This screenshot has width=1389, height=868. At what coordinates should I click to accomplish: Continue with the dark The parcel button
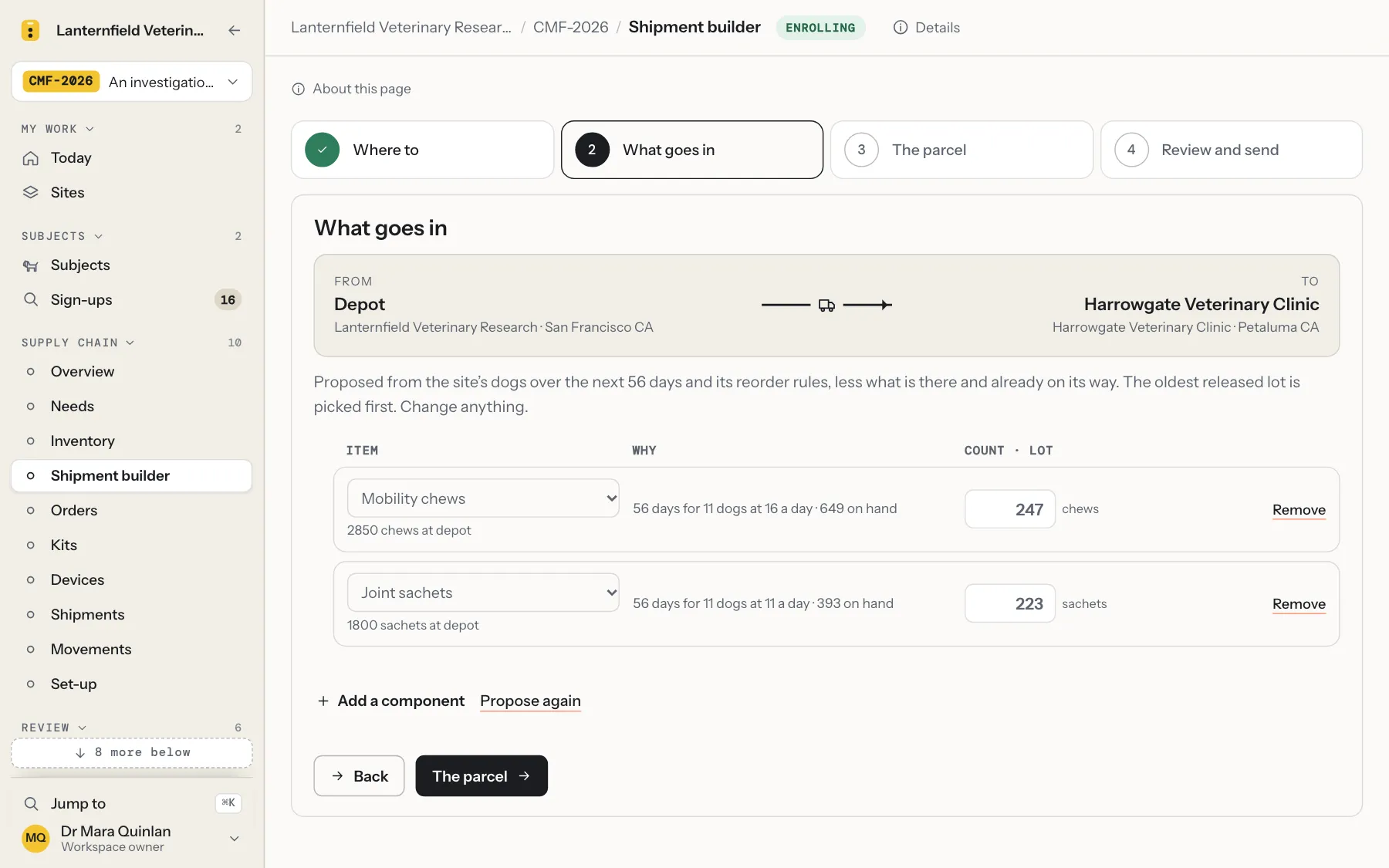point(482,776)
